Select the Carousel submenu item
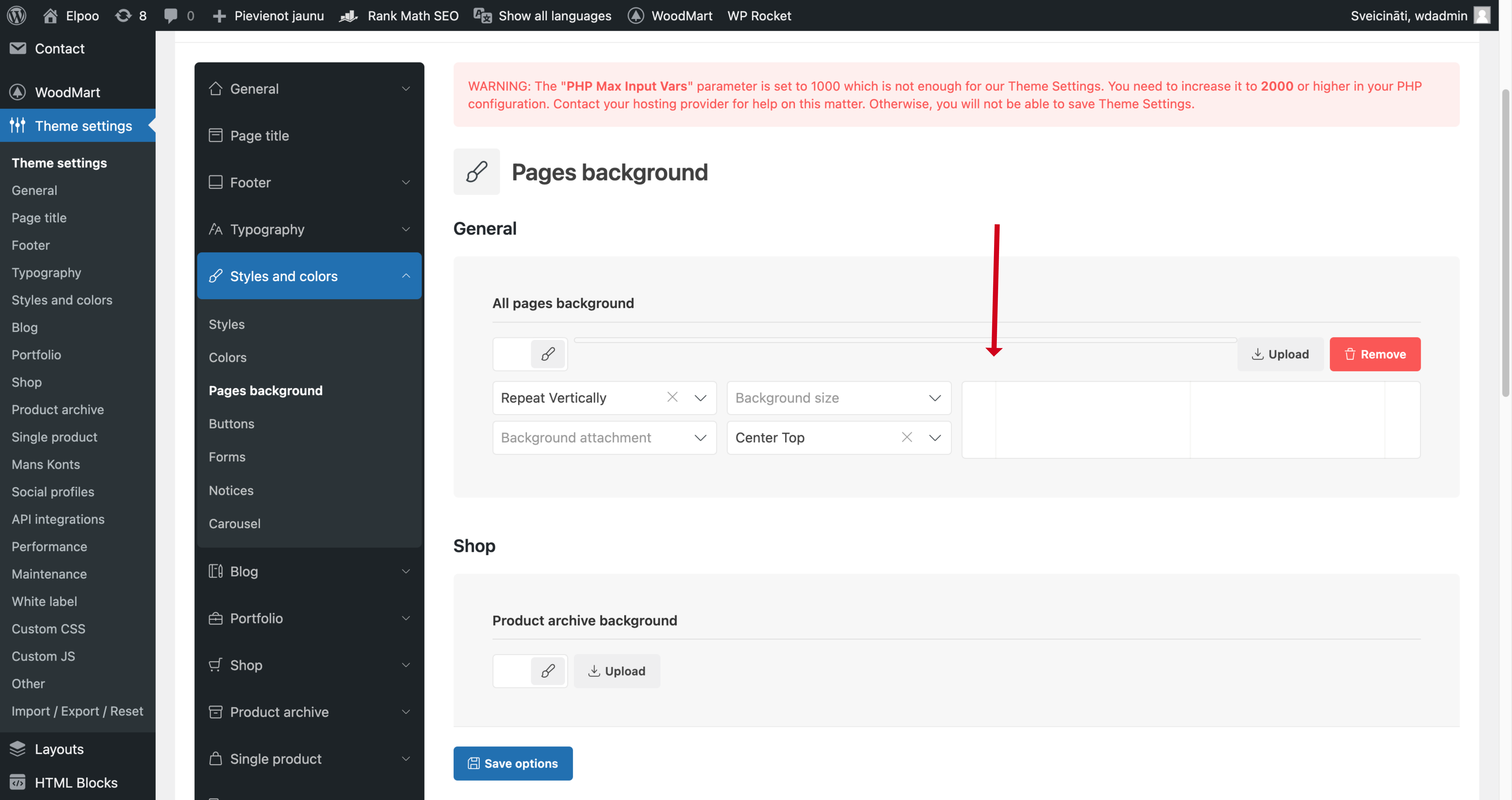The image size is (1512, 800). click(235, 524)
